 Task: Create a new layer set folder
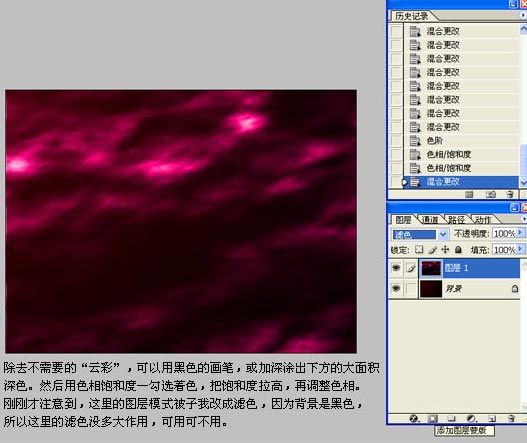452,418
